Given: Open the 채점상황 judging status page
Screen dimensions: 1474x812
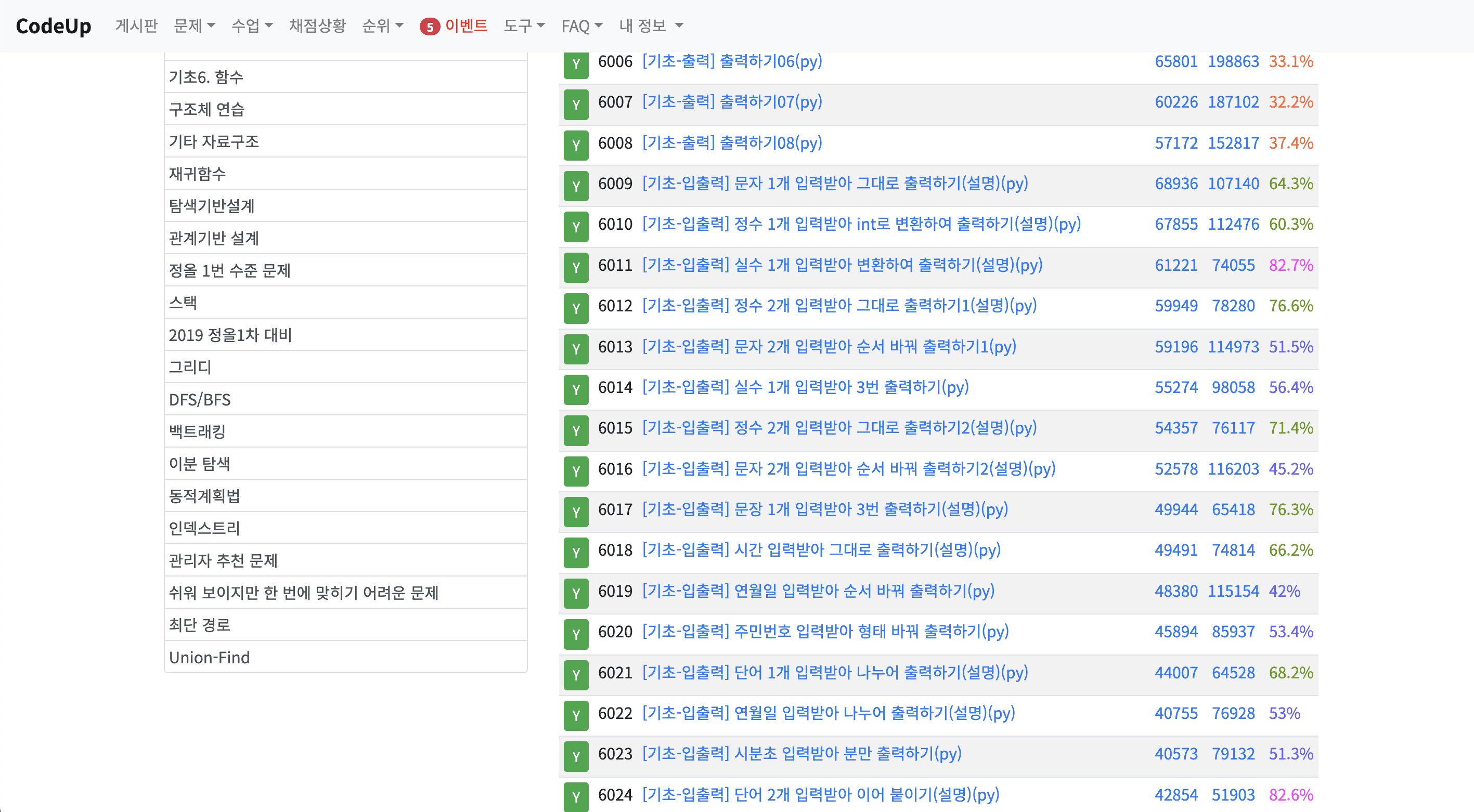Looking at the screenshot, I should point(318,26).
